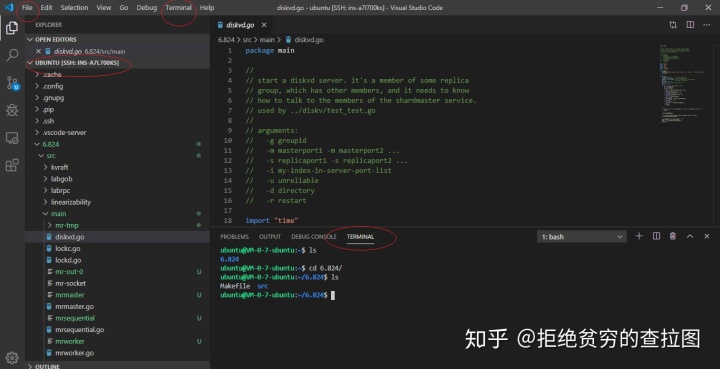This screenshot has height=369, width=720.
Task: Expand the labgob folder
Action: (118, 179)
